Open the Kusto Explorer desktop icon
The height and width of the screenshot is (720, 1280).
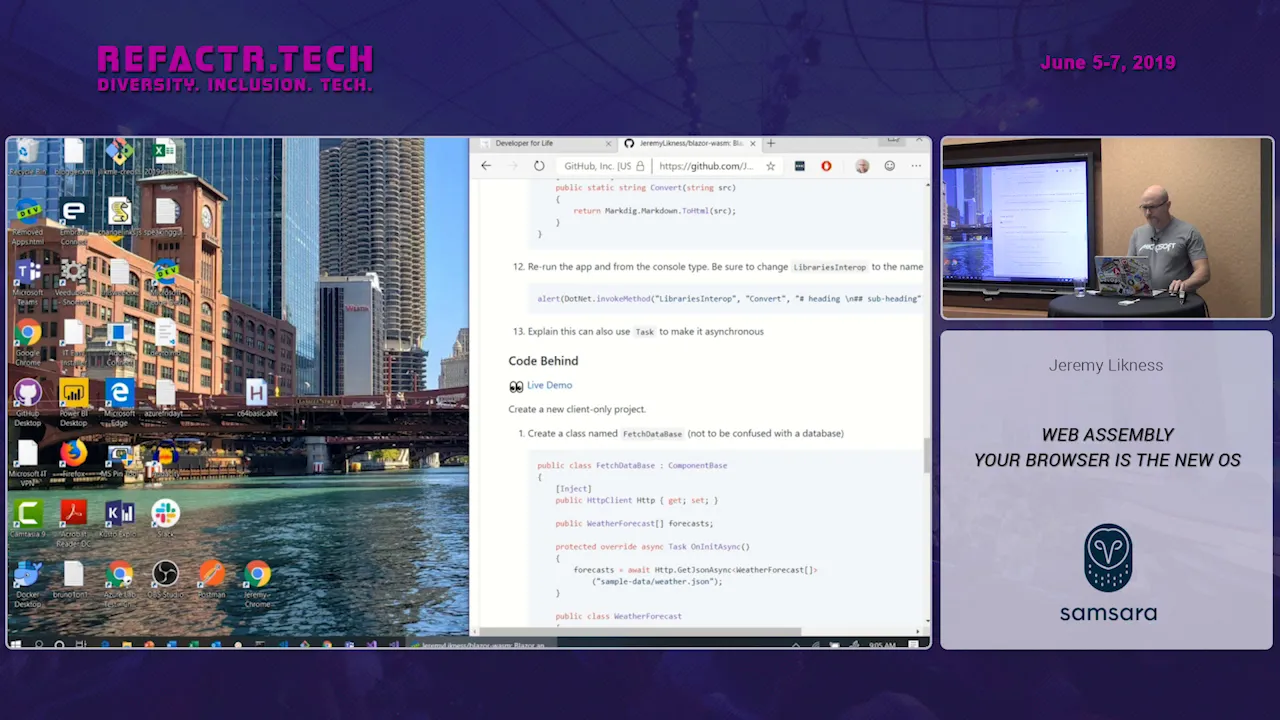click(119, 516)
